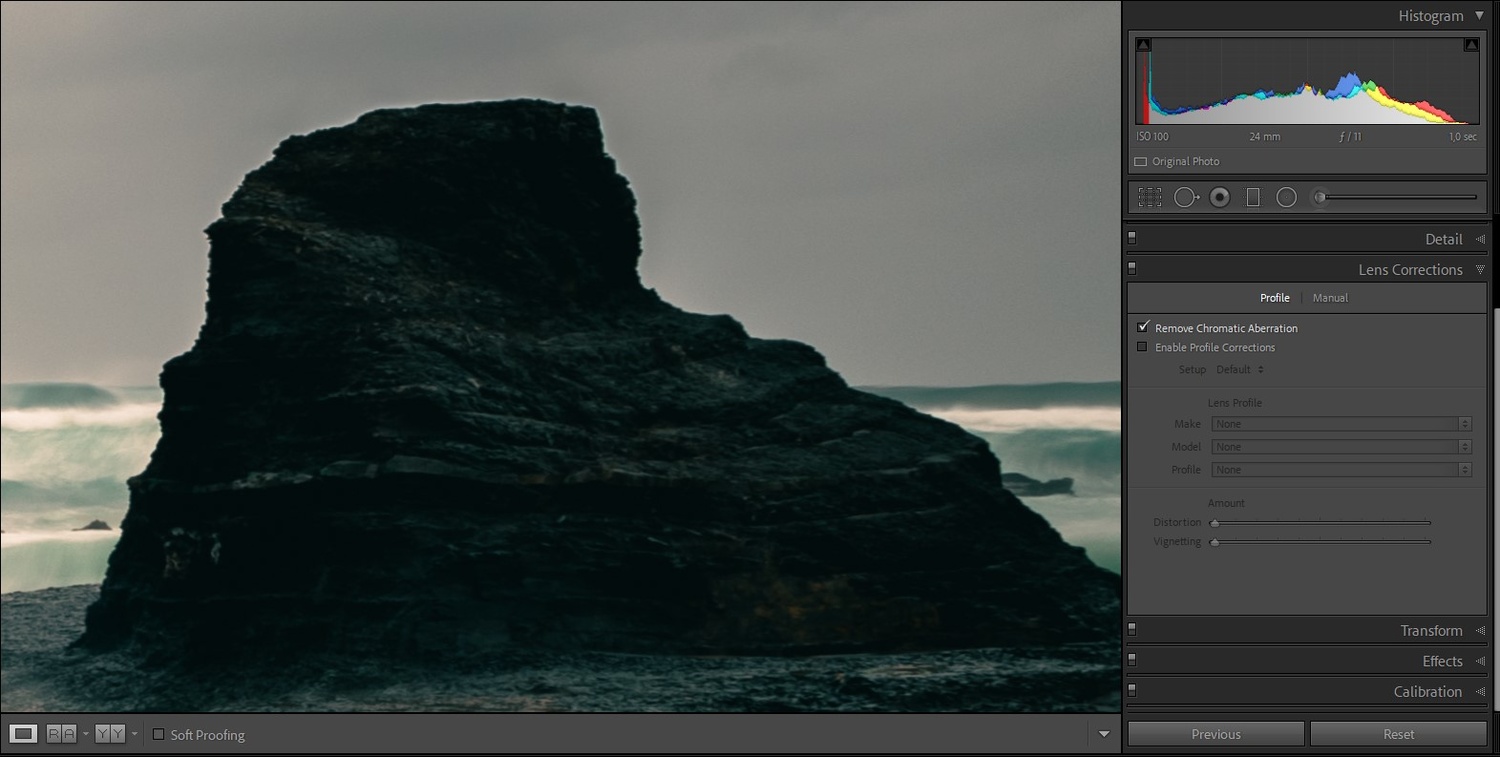Open the lens Make dropdown
The width and height of the screenshot is (1500, 757).
point(1341,424)
